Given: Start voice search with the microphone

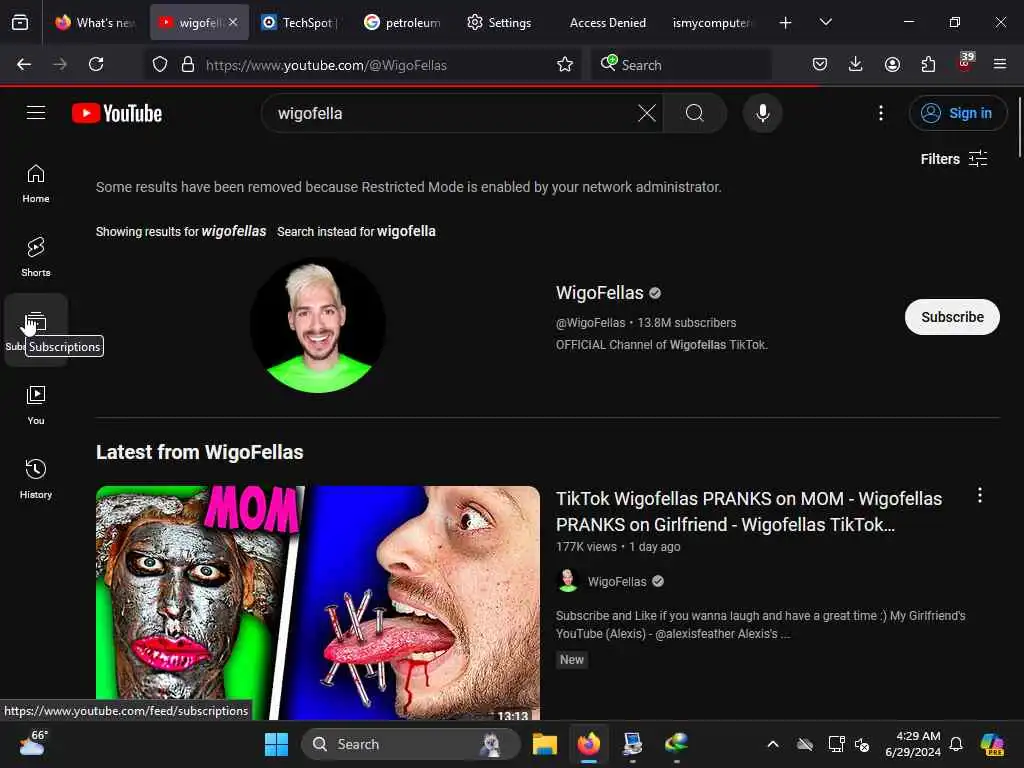Looking at the screenshot, I should [762, 113].
